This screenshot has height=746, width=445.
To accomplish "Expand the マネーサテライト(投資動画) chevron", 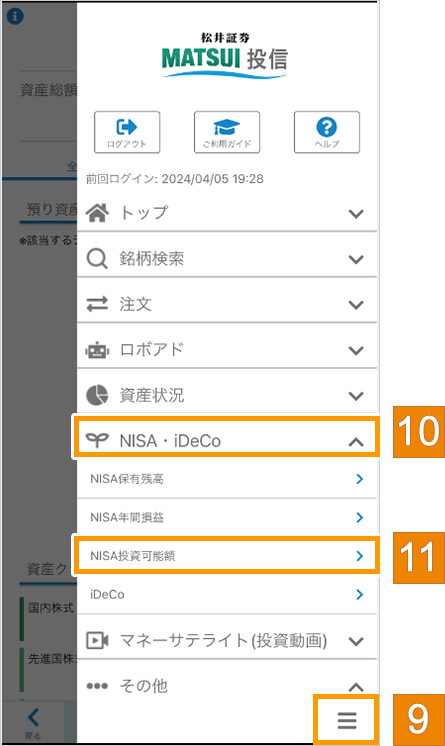I will point(356,641).
